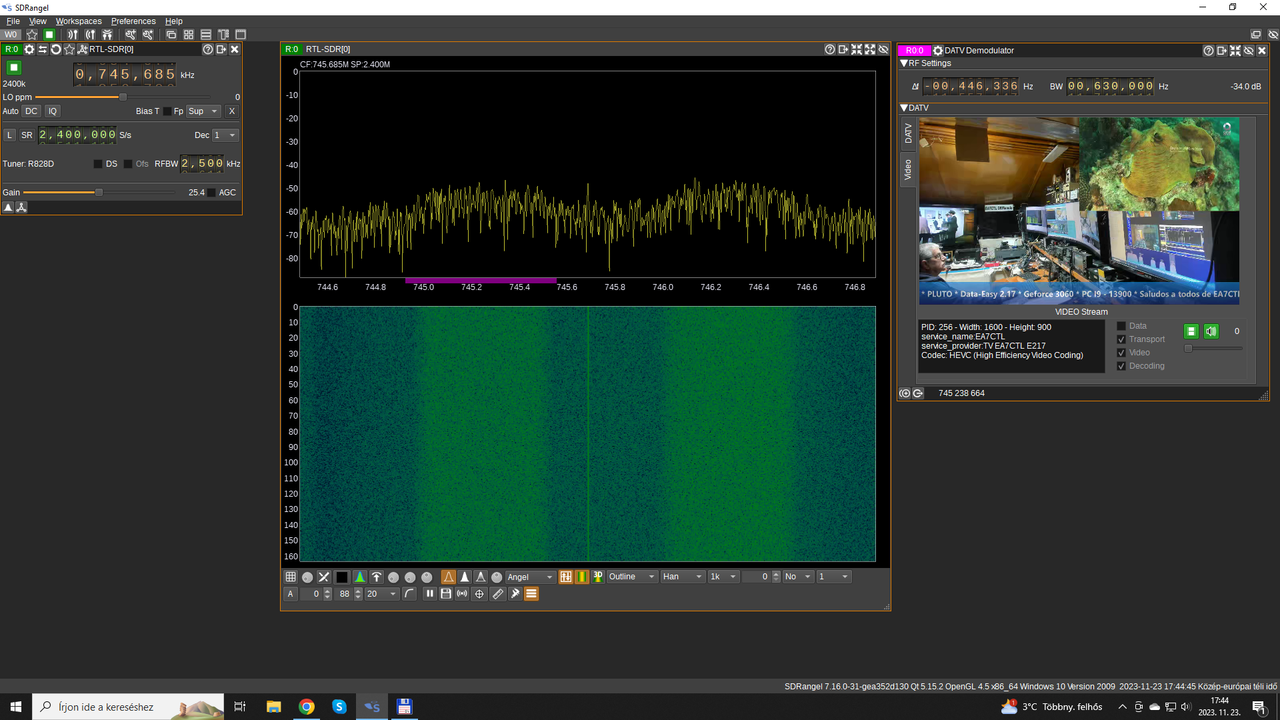Click the green device start/stop button
The image size is (1280, 720).
pyautogui.click(x=14, y=67)
